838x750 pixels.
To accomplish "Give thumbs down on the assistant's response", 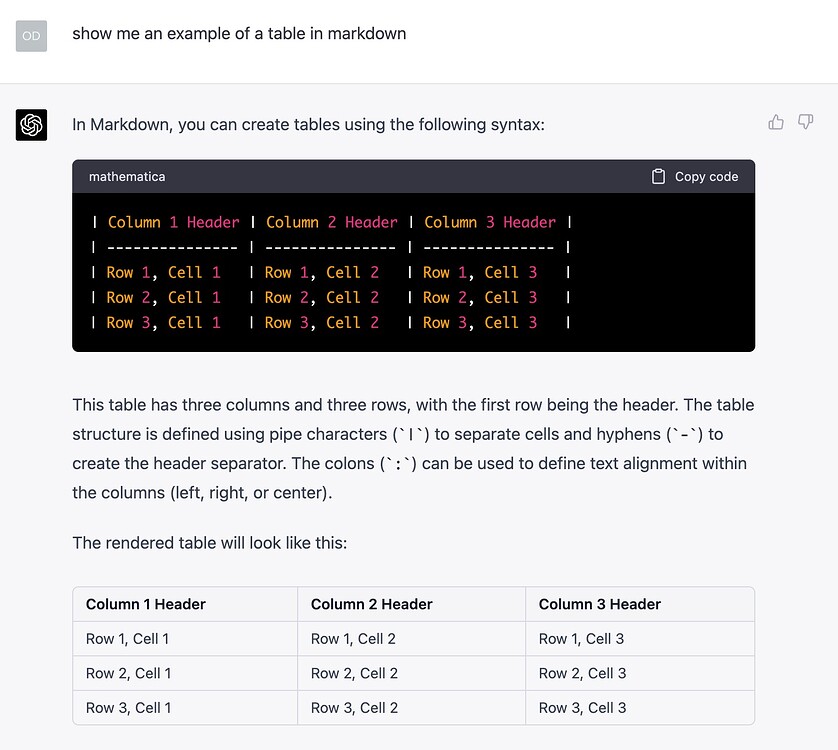I will pos(806,121).
